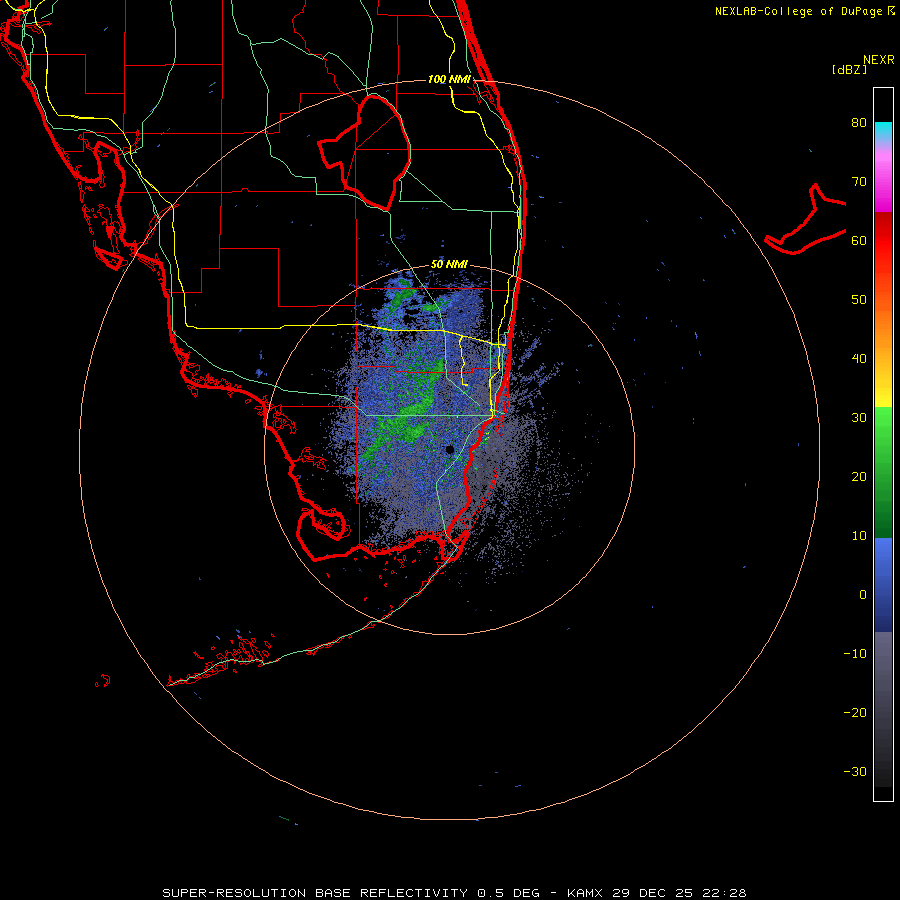Click the NEXLAB-College of DuPage credit text
This screenshot has height=900, width=900.
pyautogui.click(x=798, y=11)
